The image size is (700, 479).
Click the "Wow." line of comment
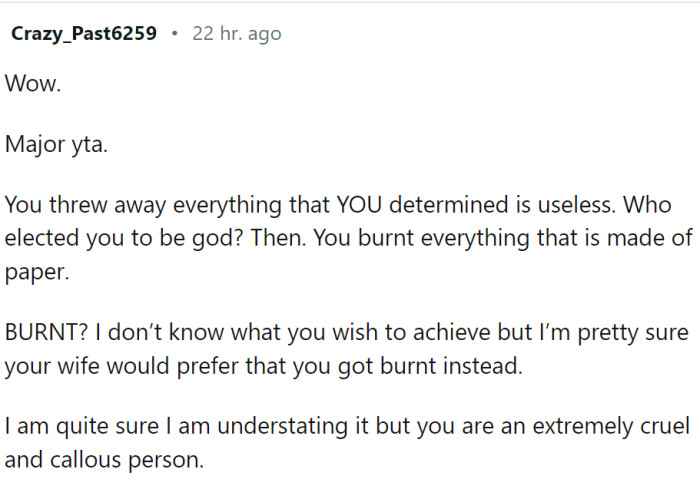(x=33, y=85)
